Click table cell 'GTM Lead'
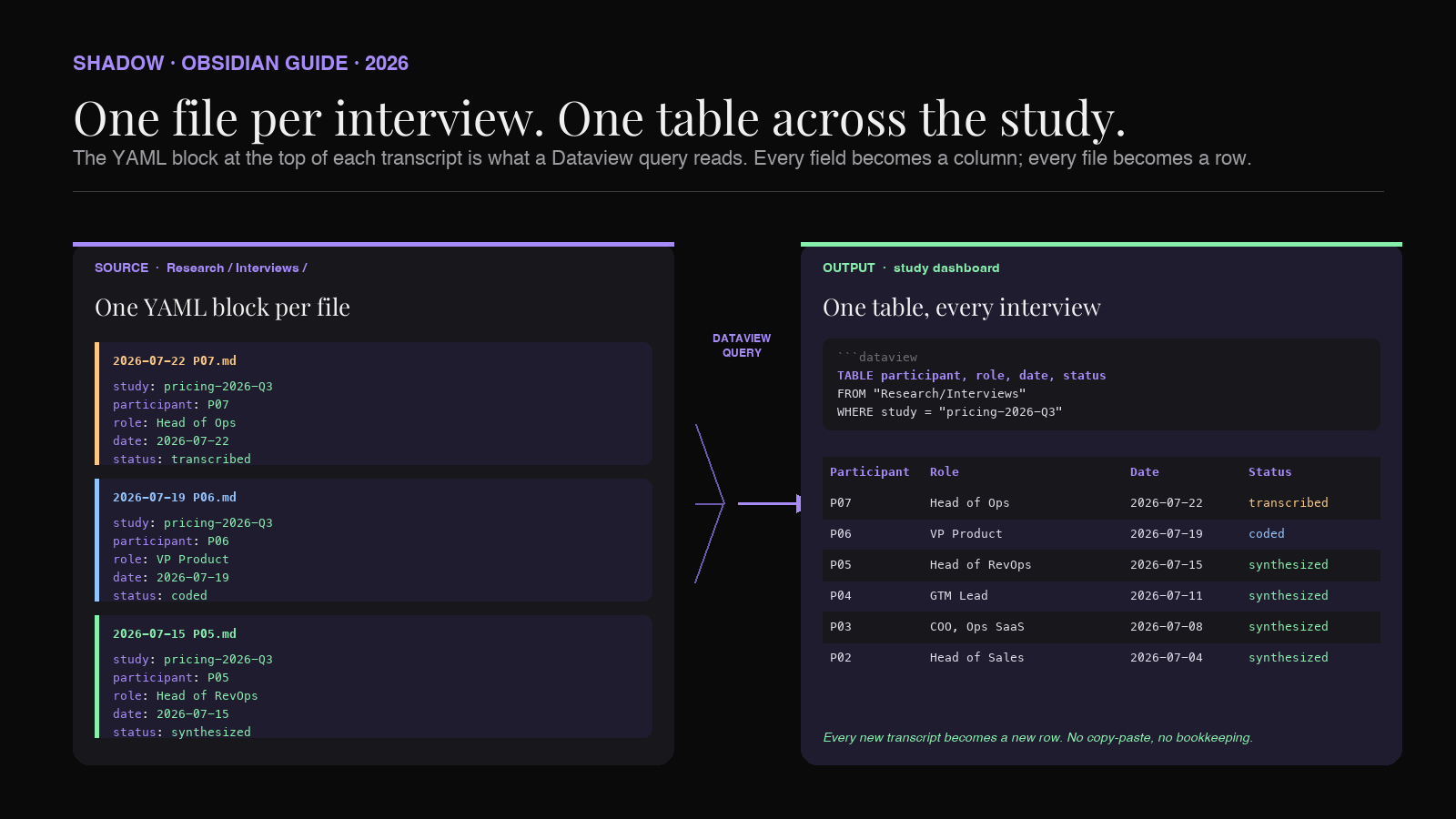 (959, 596)
